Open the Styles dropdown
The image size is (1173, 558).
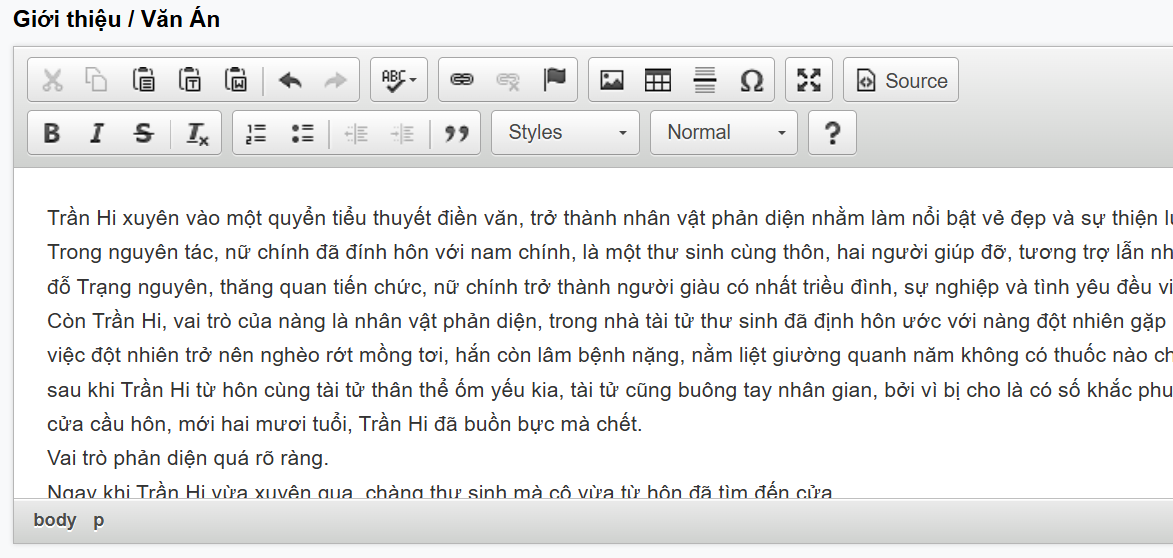pos(566,133)
